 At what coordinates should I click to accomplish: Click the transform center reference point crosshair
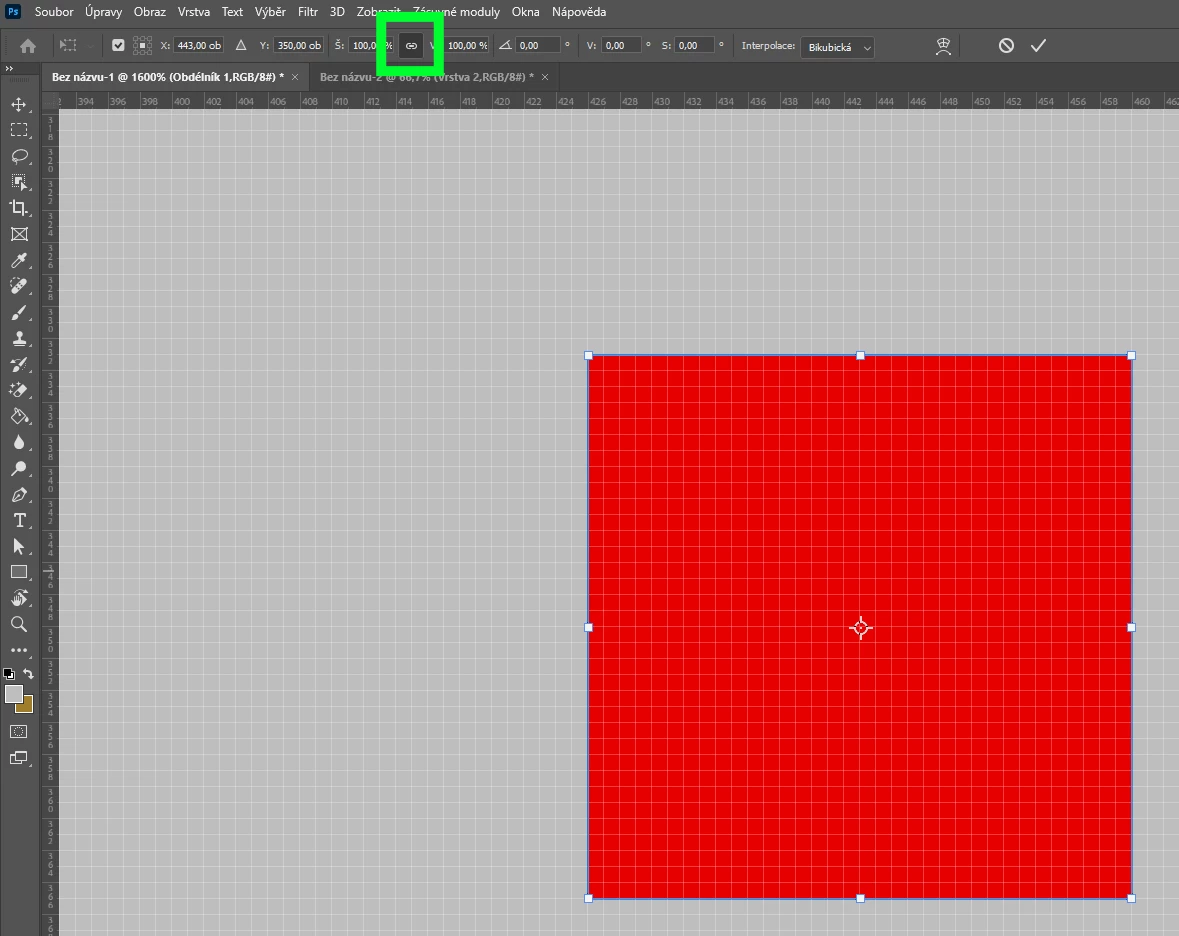tap(860, 627)
